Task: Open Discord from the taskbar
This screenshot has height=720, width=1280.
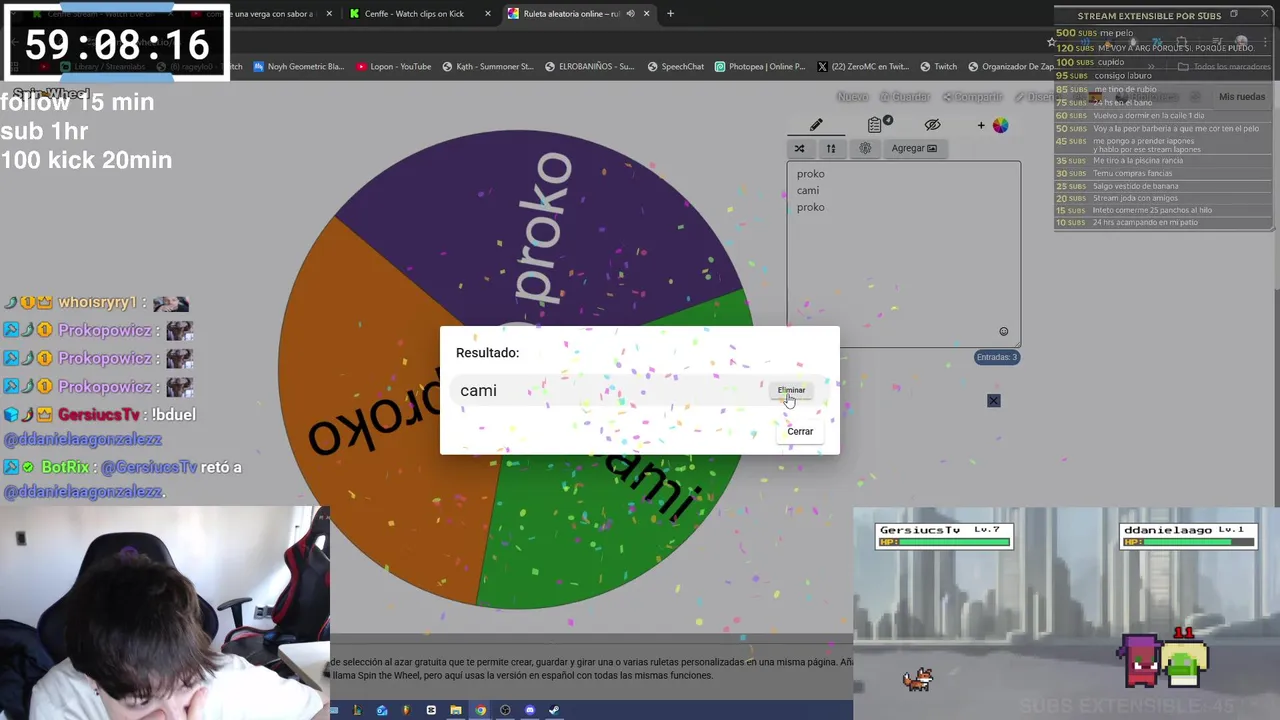Action: tap(530, 710)
